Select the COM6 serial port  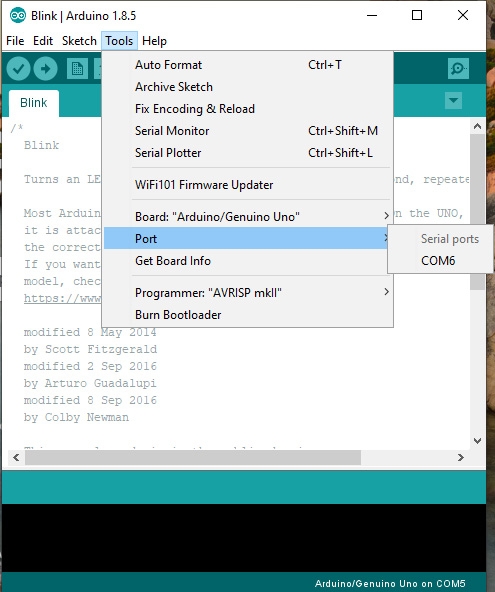[441, 261]
